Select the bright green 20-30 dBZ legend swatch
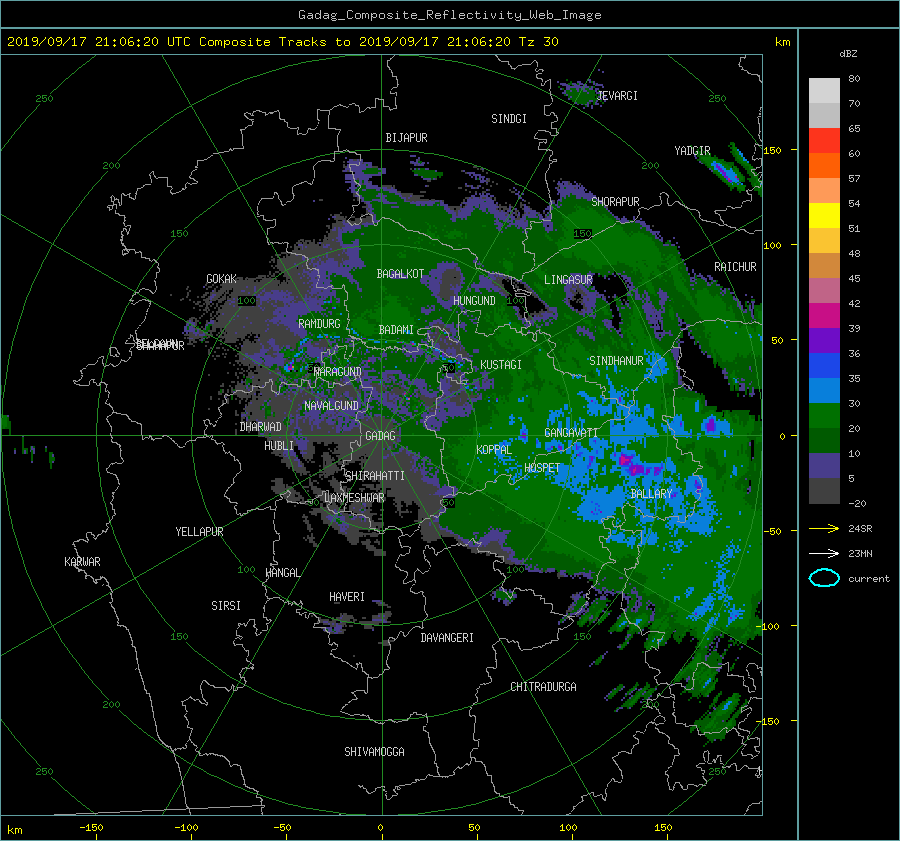The image size is (900, 841). pyautogui.click(x=824, y=415)
